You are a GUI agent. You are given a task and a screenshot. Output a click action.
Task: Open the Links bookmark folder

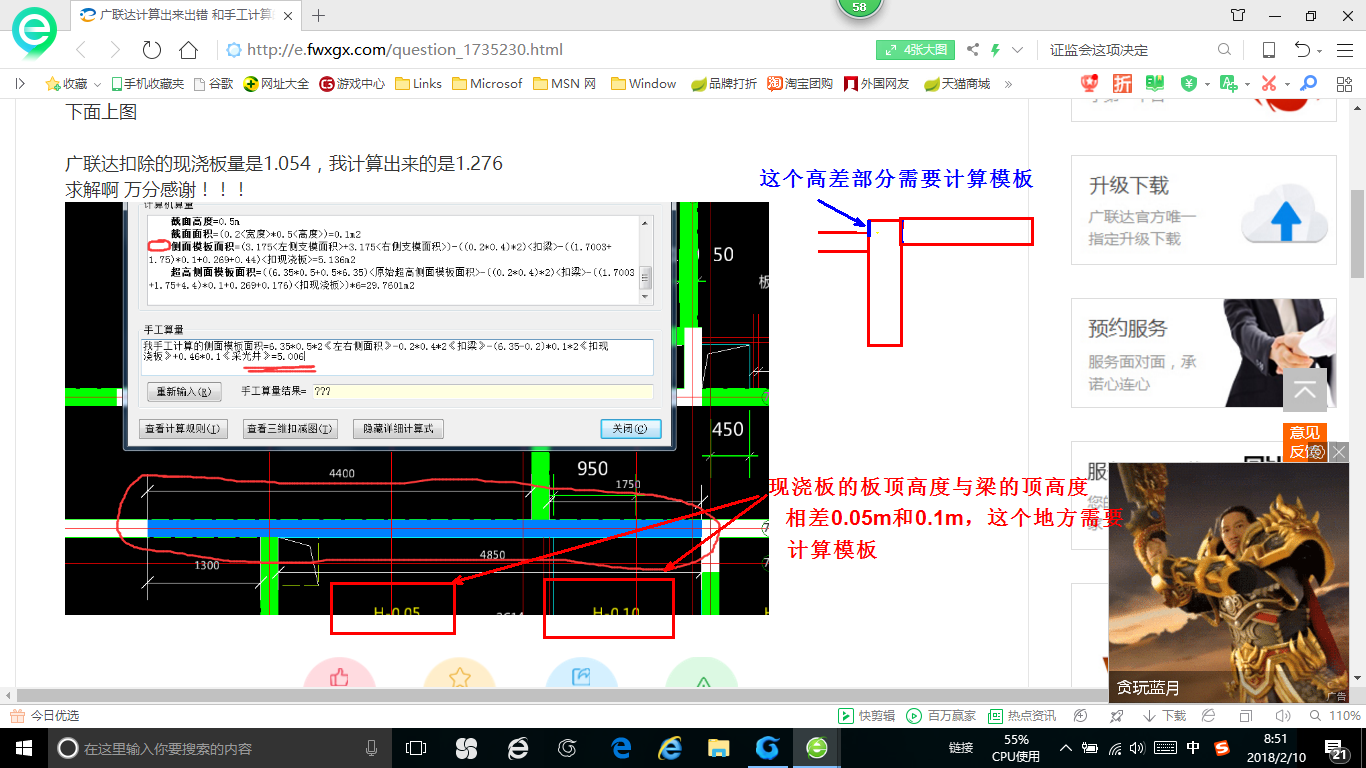(418, 84)
